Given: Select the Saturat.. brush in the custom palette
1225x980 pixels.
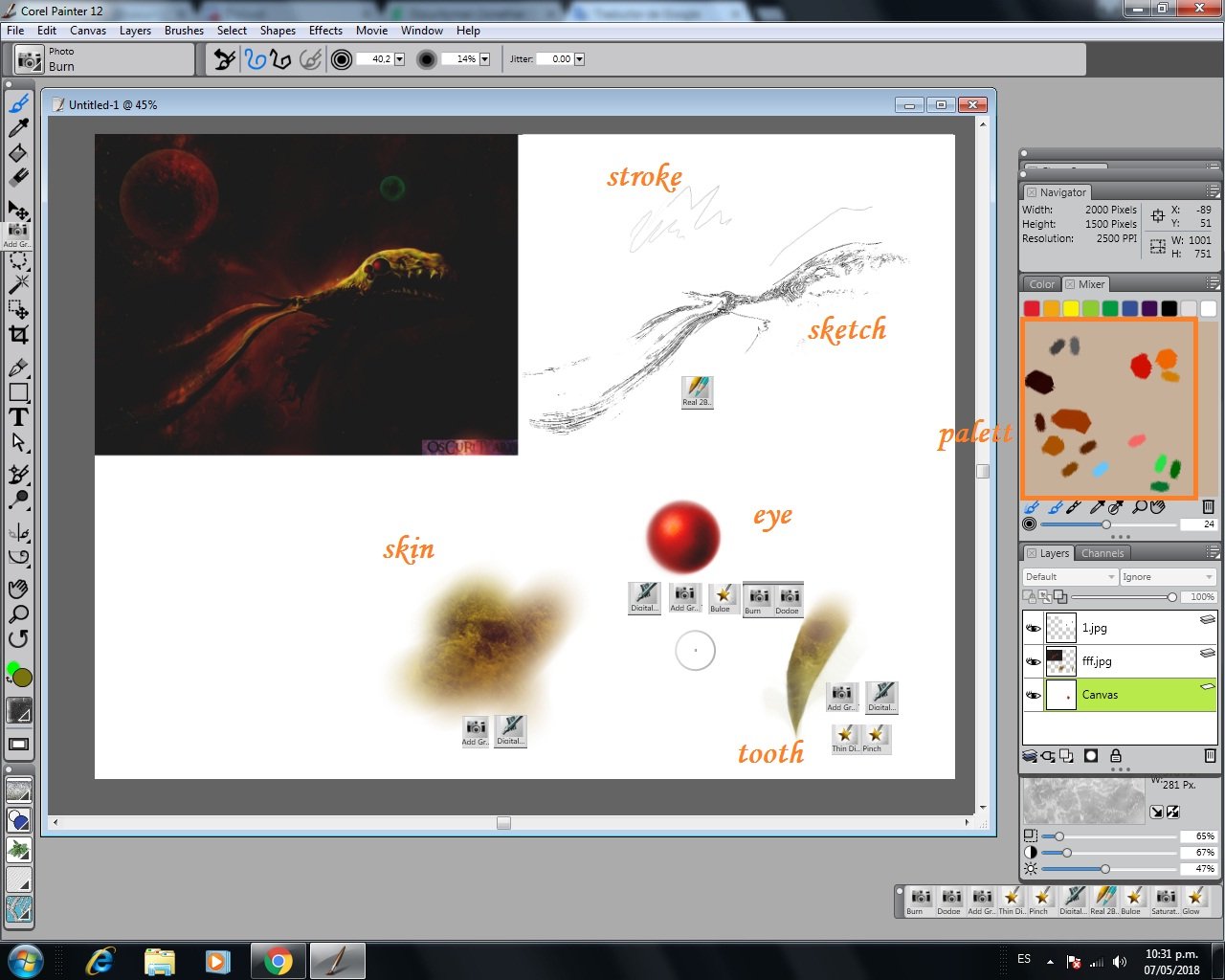Looking at the screenshot, I should (1165, 901).
